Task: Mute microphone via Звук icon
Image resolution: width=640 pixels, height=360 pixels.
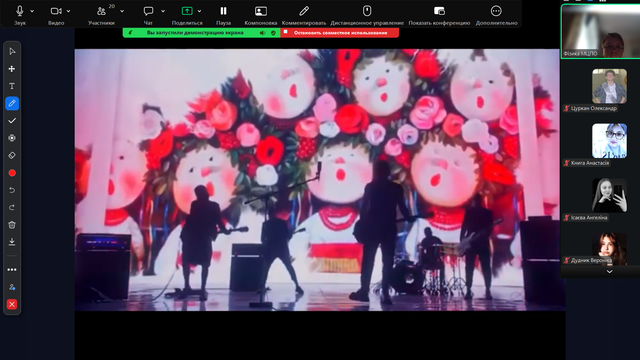Action: (x=19, y=11)
